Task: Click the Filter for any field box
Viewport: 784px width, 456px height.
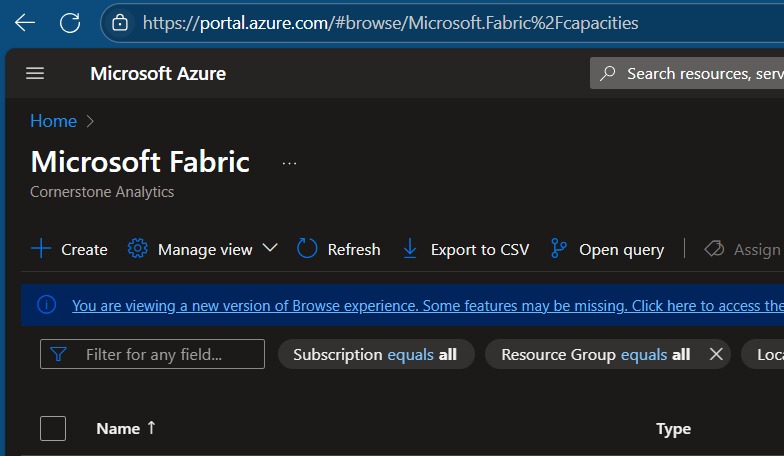Action: click(152, 354)
